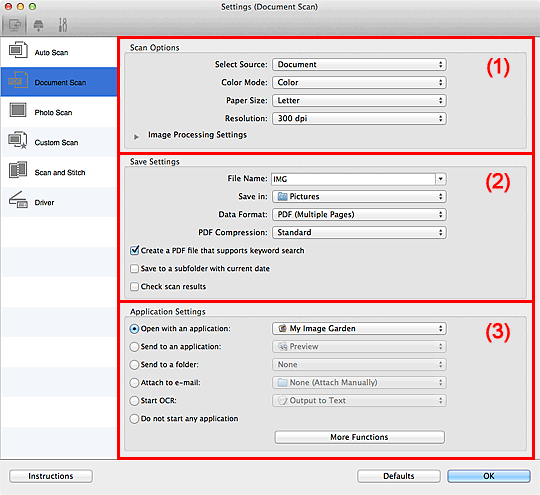Select the Document Scan PDF icon
The image size is (540, 495).
click(x=18, y=80)
